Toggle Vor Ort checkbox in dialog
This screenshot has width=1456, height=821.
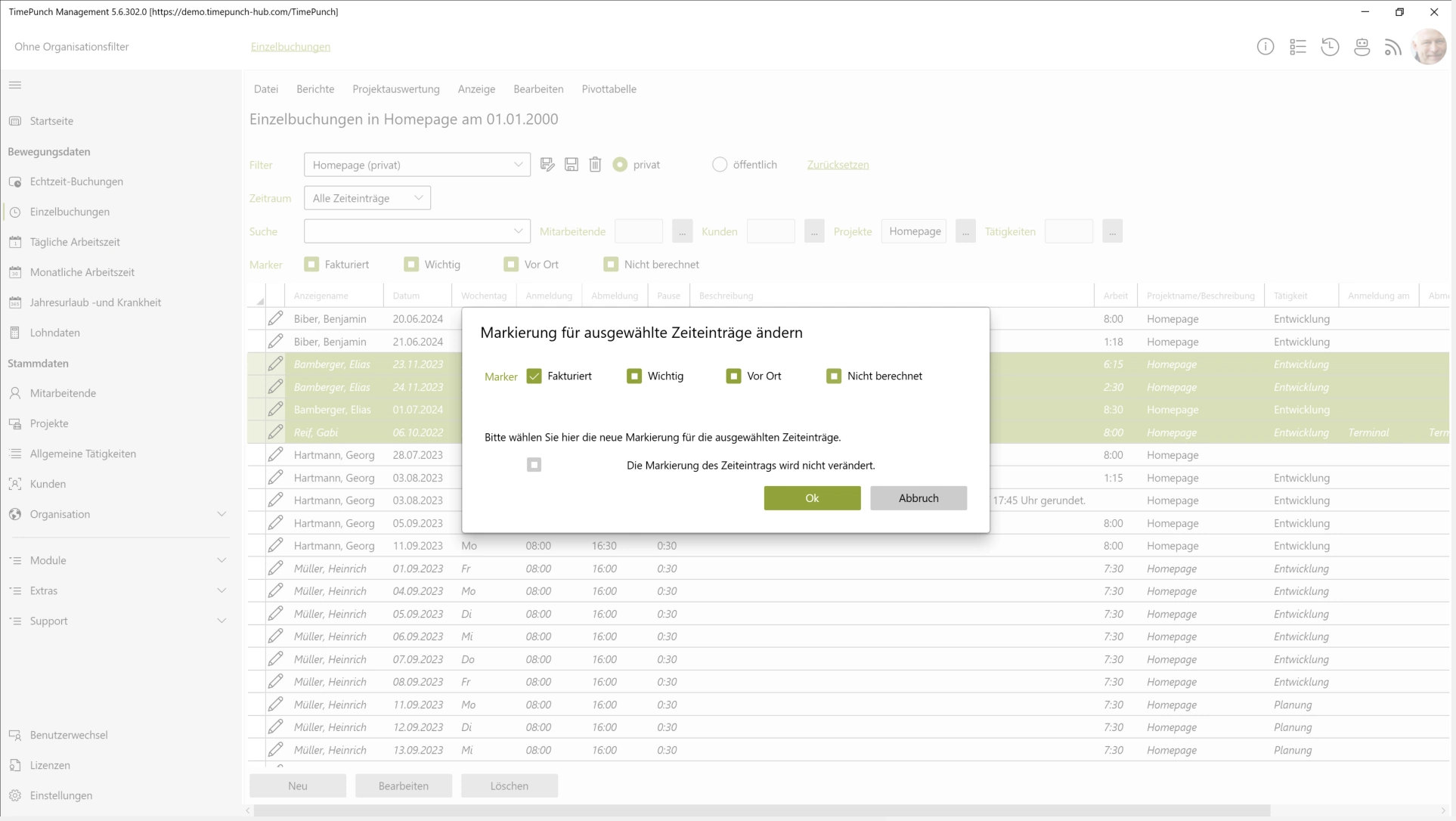point(733,376)
